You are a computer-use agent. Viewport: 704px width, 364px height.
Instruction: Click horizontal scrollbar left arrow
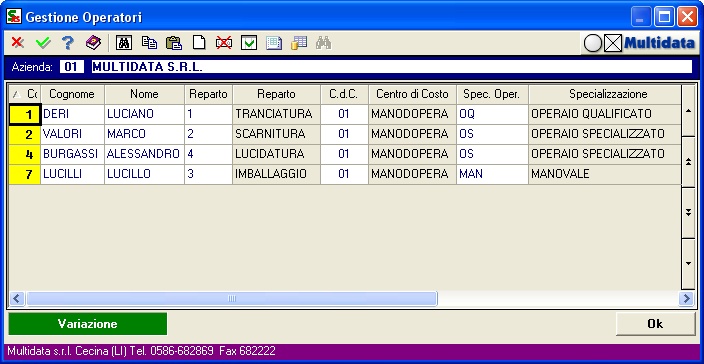[17, 298]
